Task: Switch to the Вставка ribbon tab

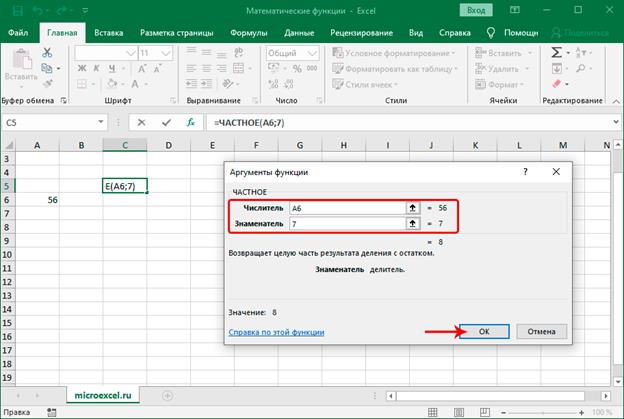Action: 108,33
